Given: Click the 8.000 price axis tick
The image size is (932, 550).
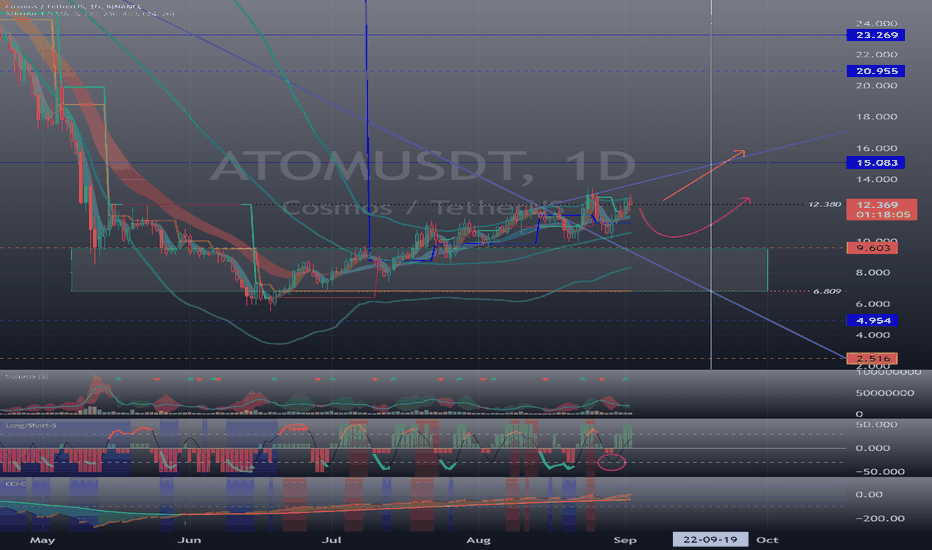Looking at the screenshot, I should (x=873, y=272).
